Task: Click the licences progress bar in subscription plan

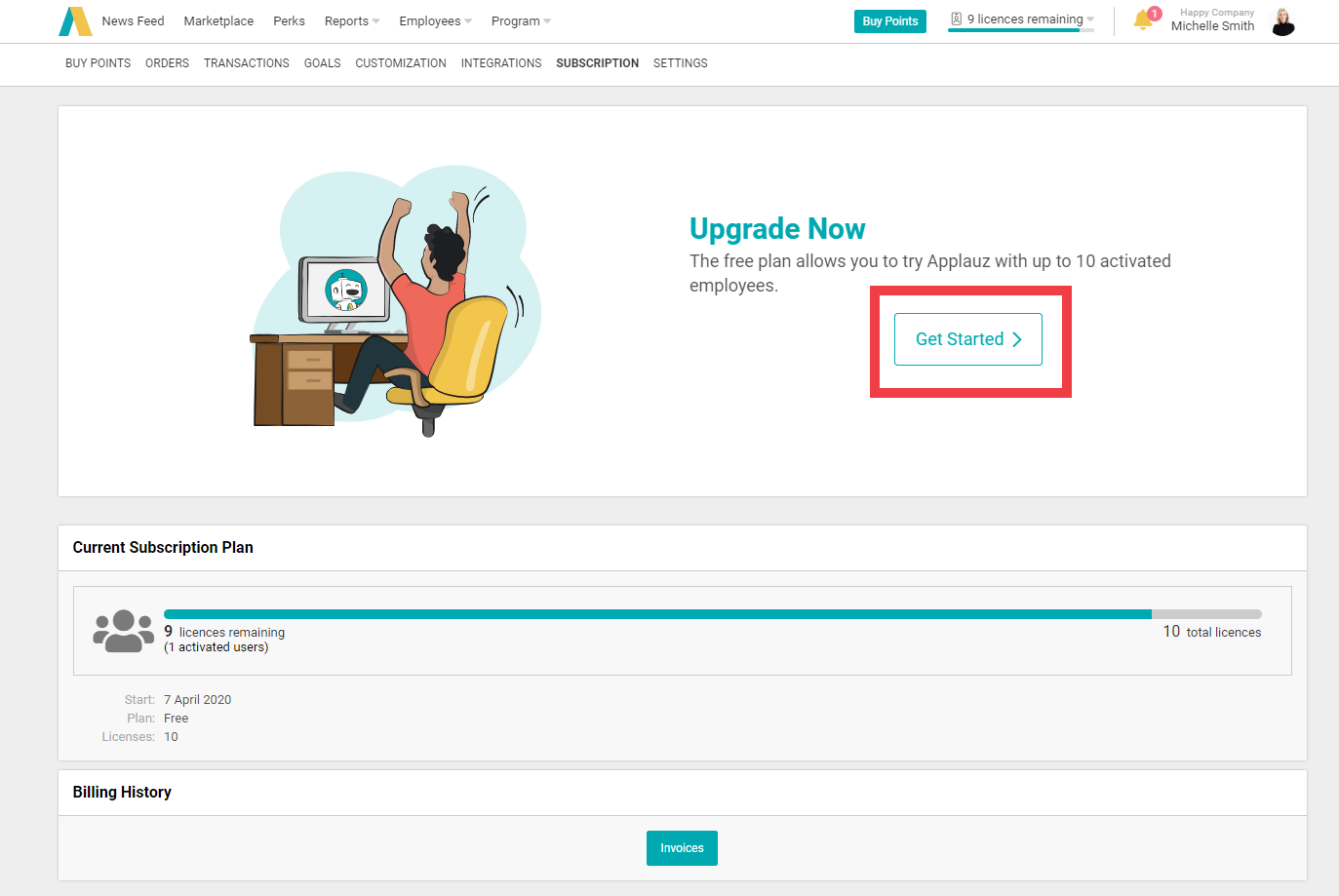Action: pos(713,614)
